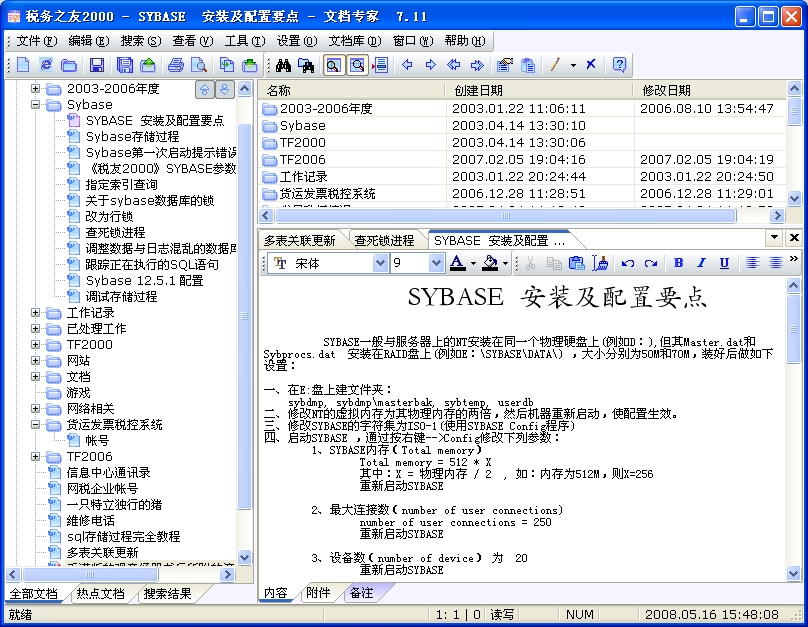Click the paste clipboard icon in editor toolbar

[x=577, y=263]
